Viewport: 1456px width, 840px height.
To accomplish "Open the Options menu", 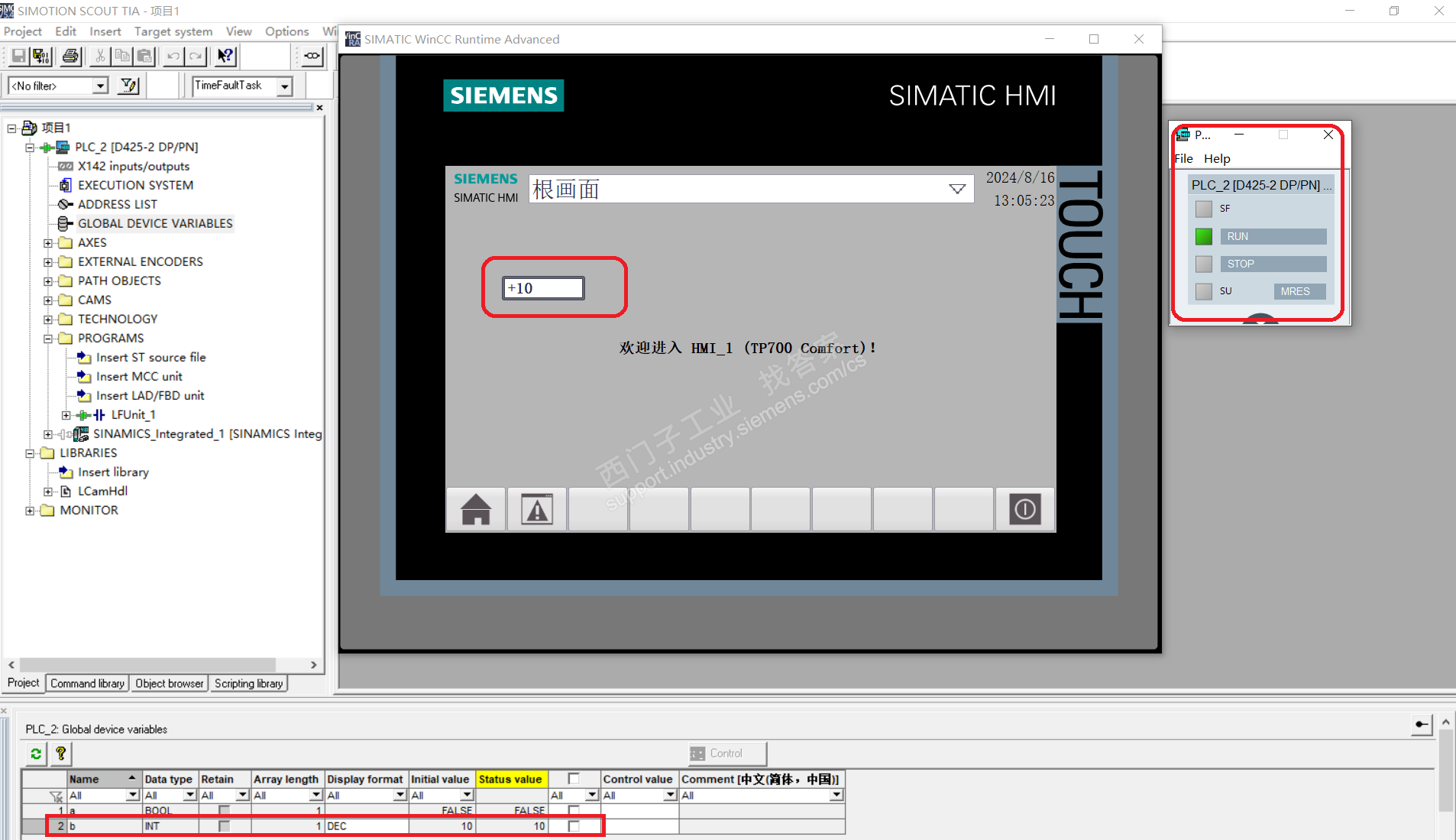I will (x=287, y=31).
